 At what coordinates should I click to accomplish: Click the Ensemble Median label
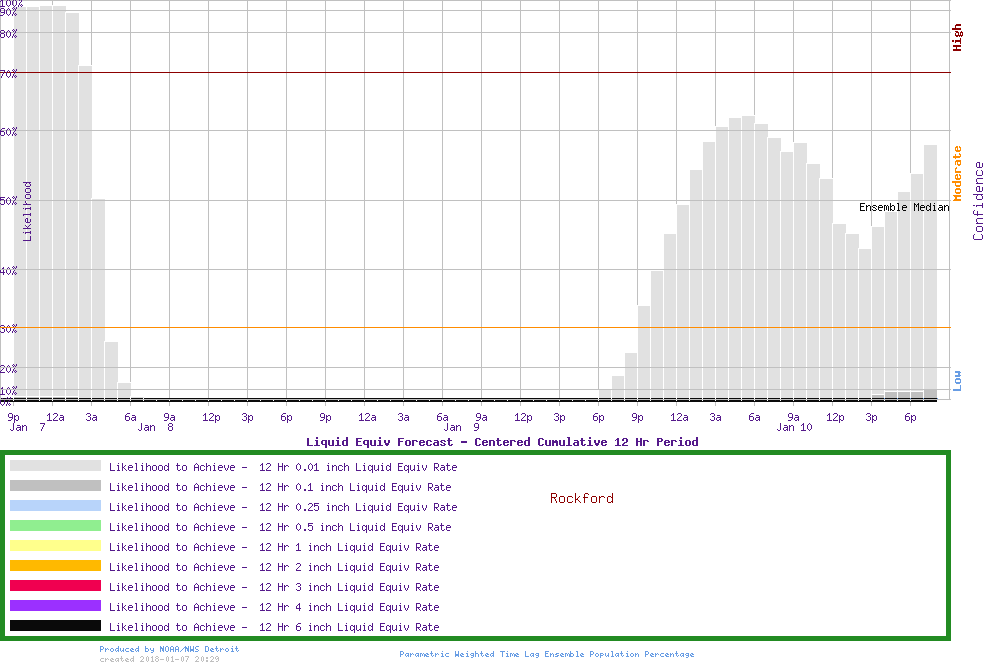(904, 207)
